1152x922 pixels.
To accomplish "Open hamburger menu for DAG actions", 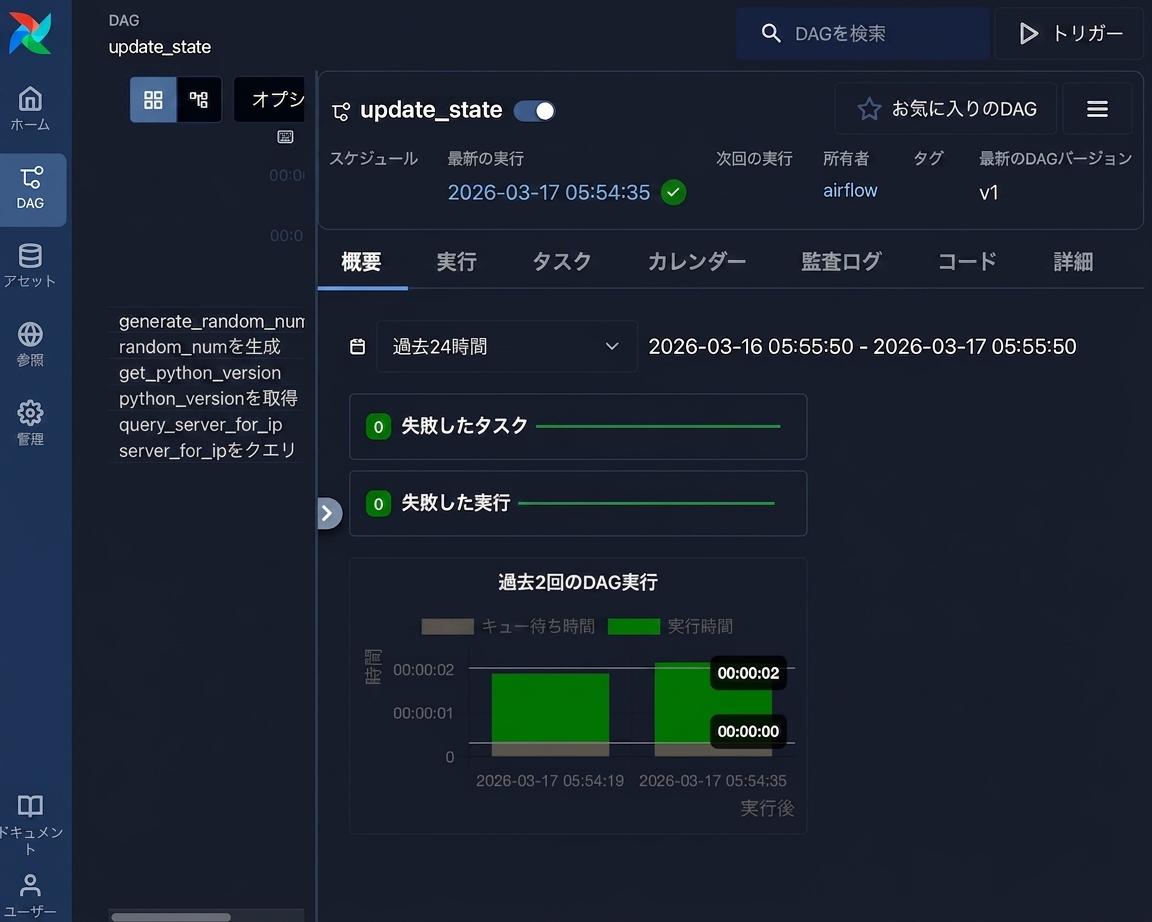I will (1097, 109).
